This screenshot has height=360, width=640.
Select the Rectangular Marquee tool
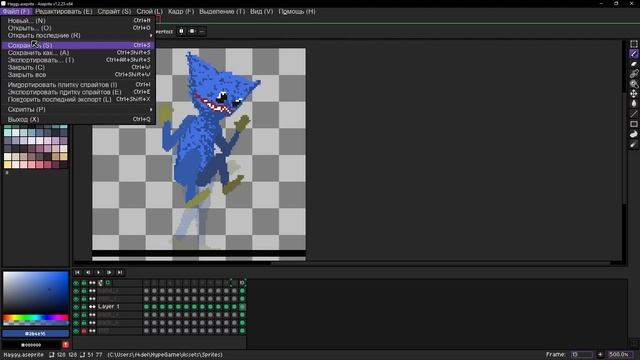tap(633, 44)
